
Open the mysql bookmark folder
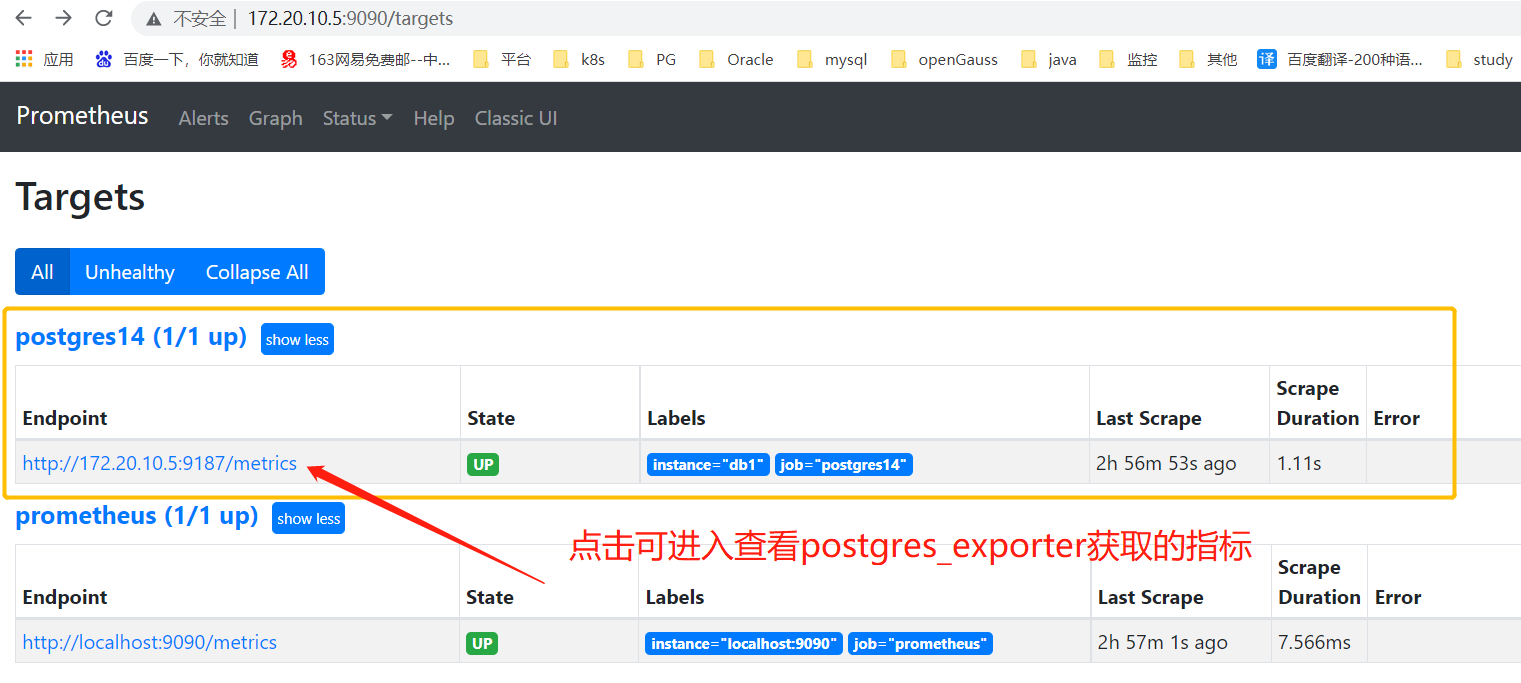pyautogui.click(x=832, y=59)
